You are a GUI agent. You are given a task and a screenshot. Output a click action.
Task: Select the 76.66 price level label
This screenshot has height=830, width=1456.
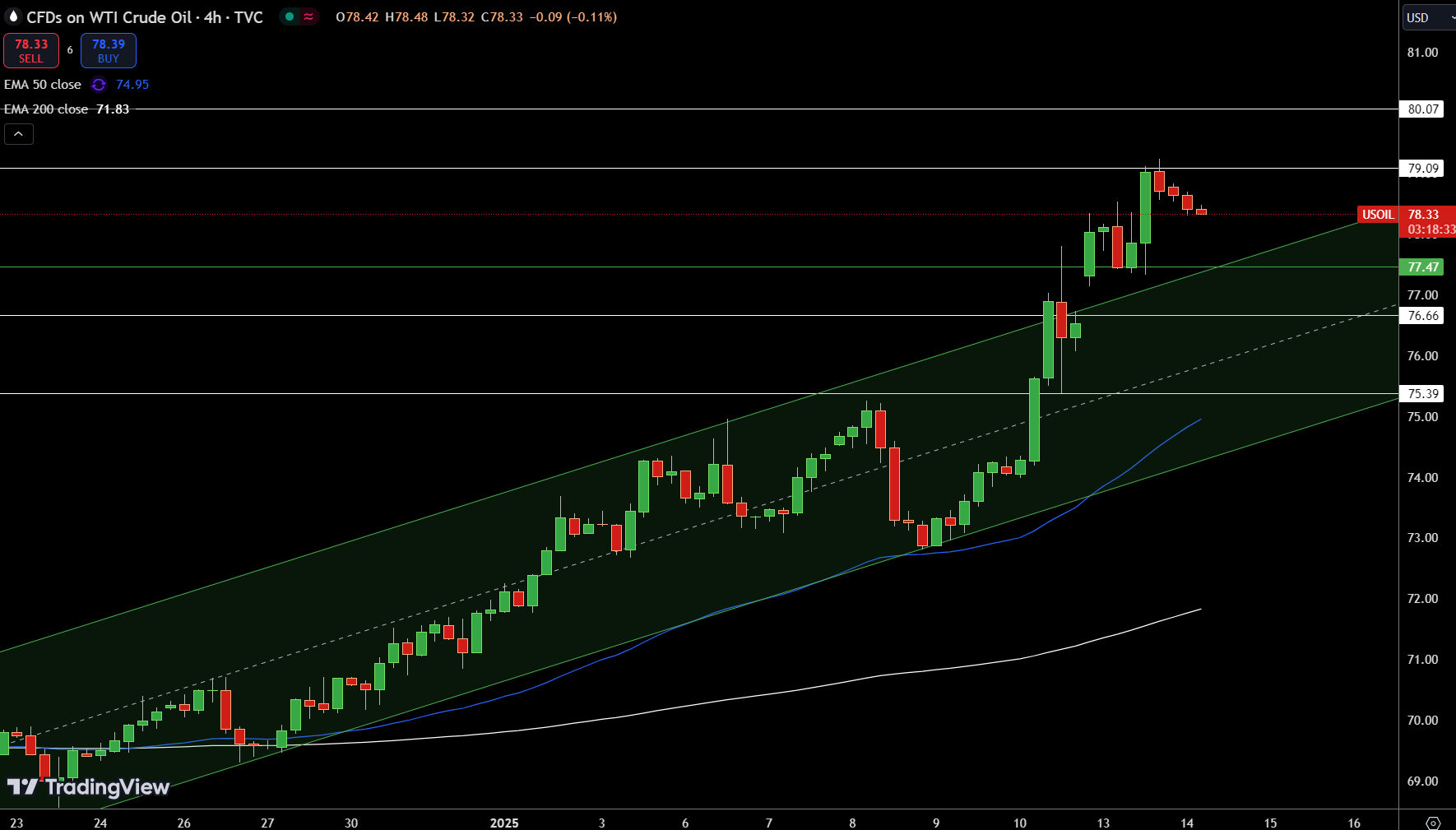[1422, 315]
